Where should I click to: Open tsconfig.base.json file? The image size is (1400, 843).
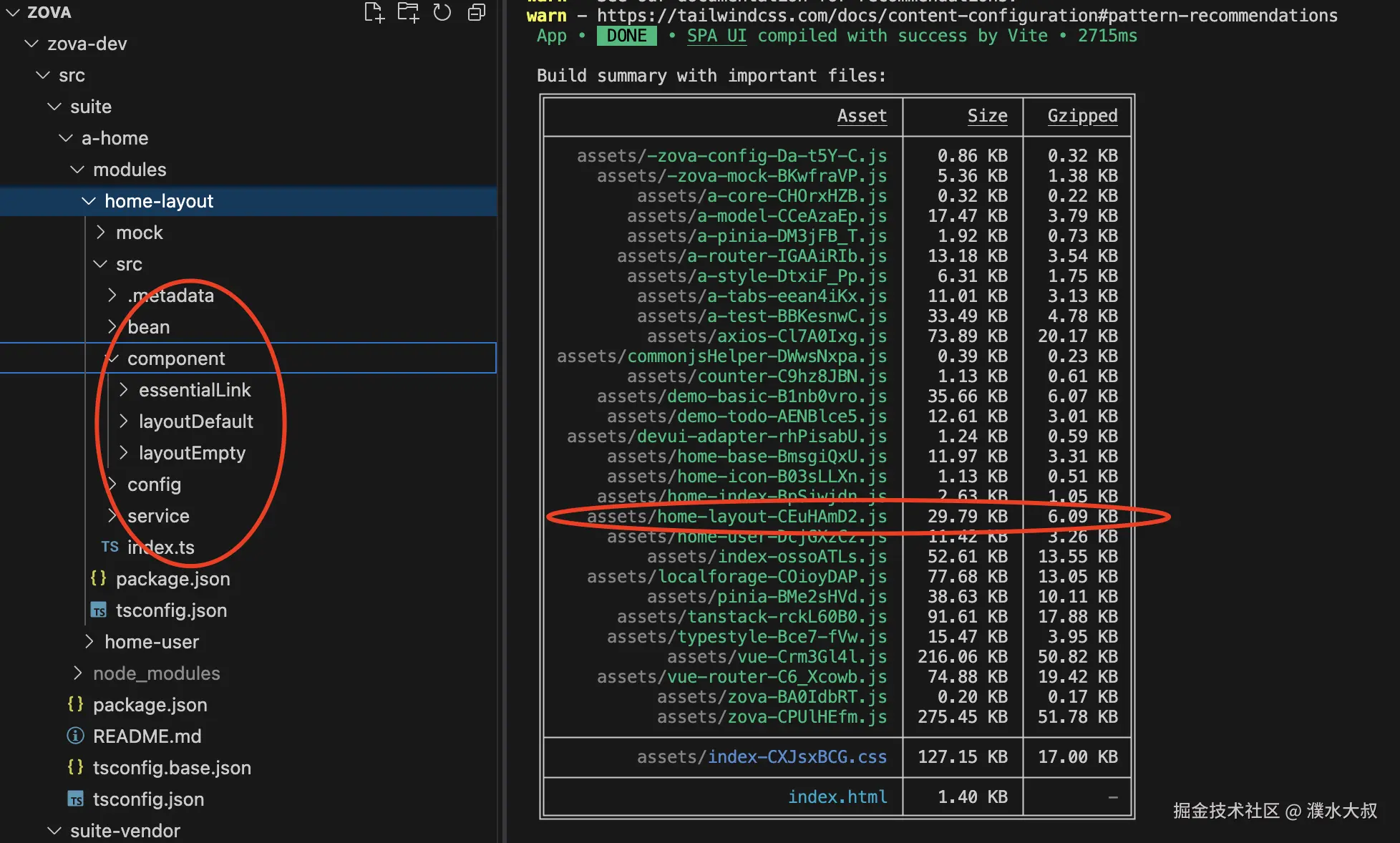click(x=172, y=768)
